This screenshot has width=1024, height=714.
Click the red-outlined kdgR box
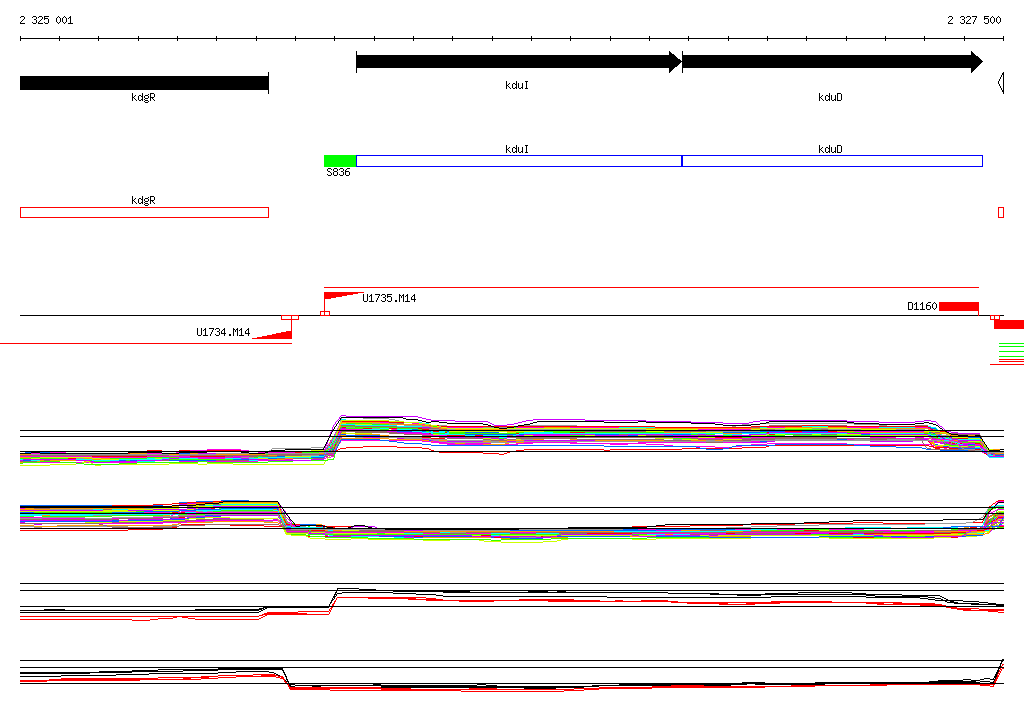(x=144, y=212)
